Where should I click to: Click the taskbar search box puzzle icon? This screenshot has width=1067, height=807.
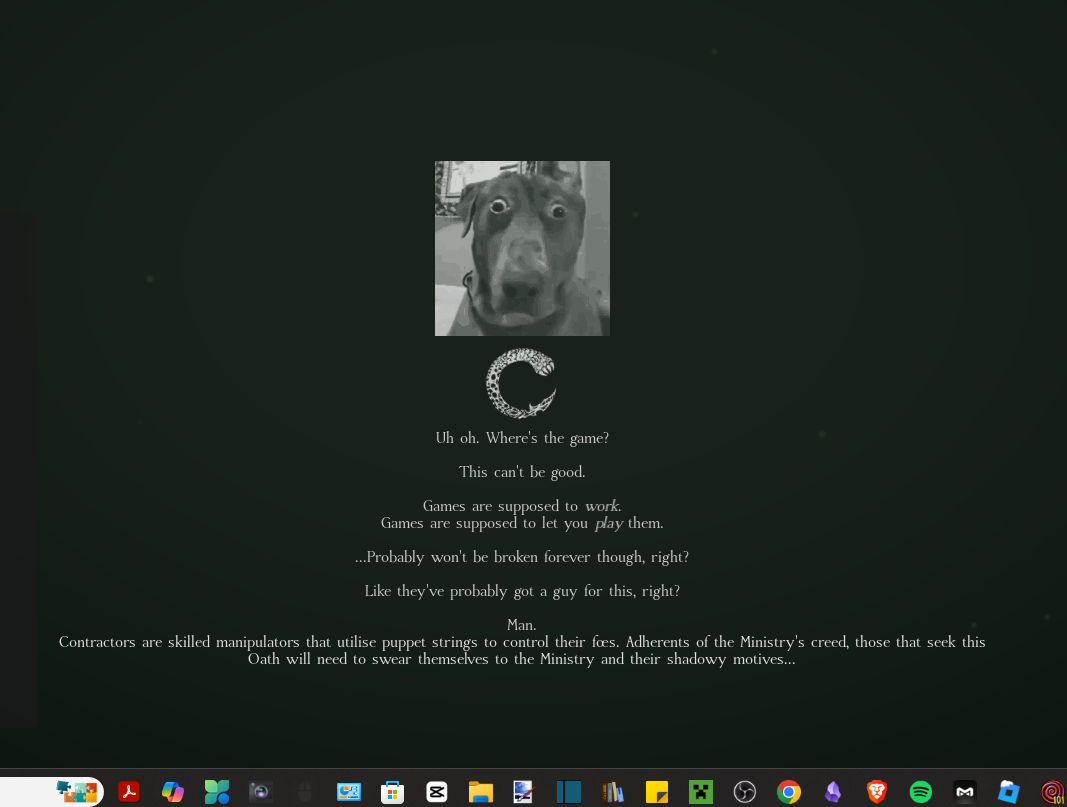tap(76, 792)
